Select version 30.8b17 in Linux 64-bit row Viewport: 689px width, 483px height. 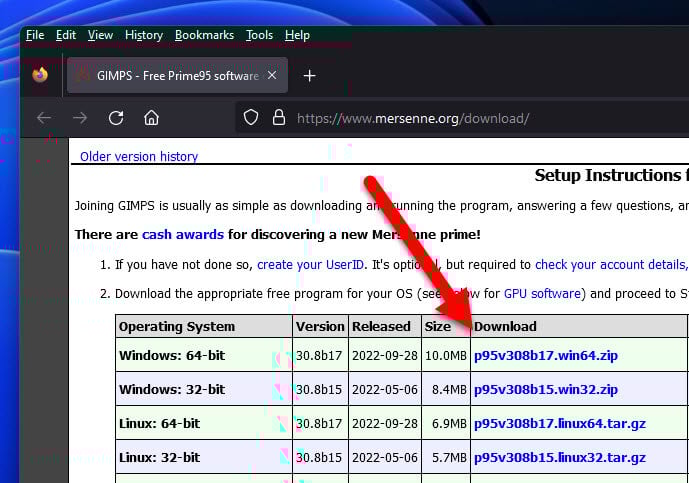320,423
